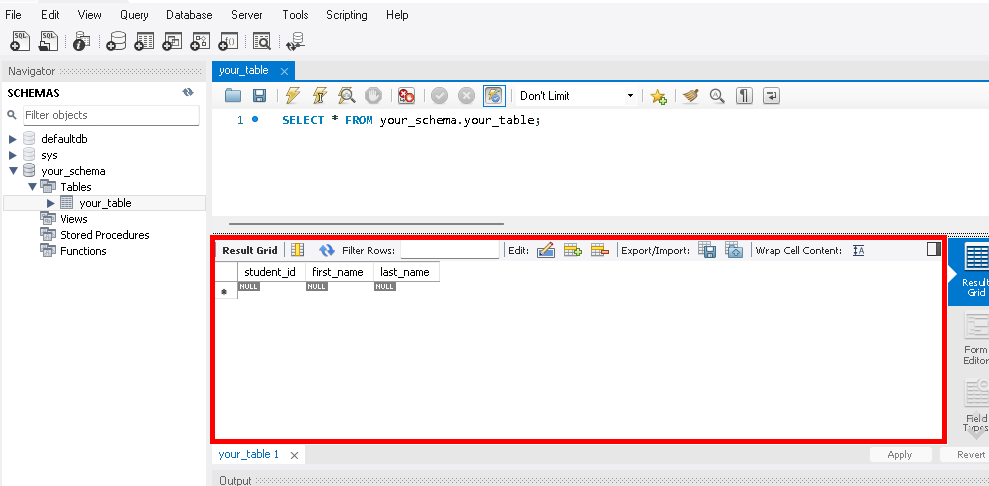Collapse the your_schema schema
Viewport: 989px width, 486px height.
pos(13,171)
